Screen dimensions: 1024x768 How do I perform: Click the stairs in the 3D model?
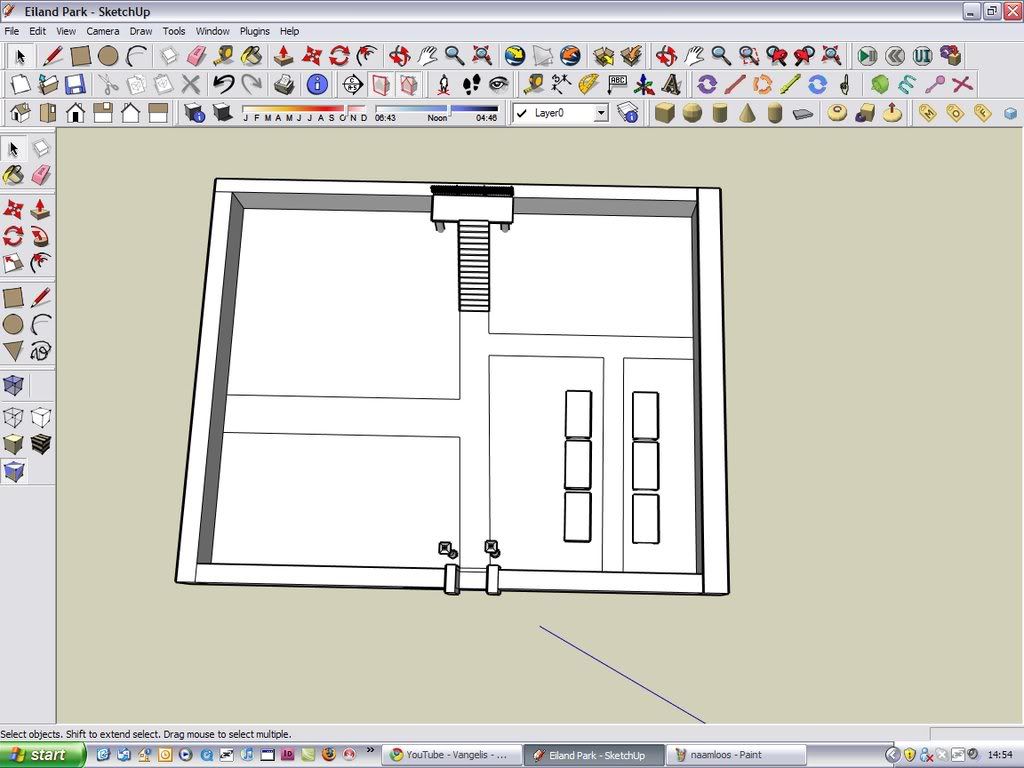tap(473, 265)
